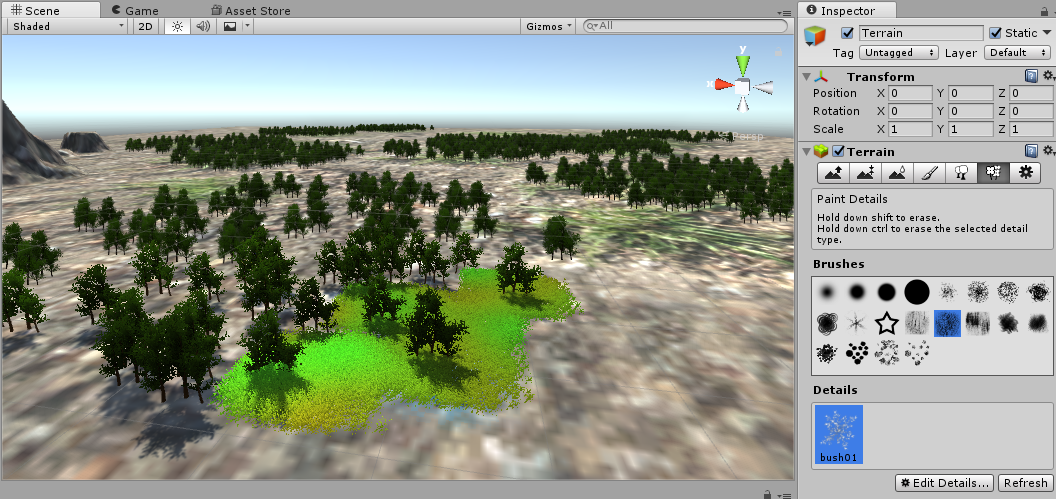
Task: Select the Place Trees tool
Action: tap(961, 173)
